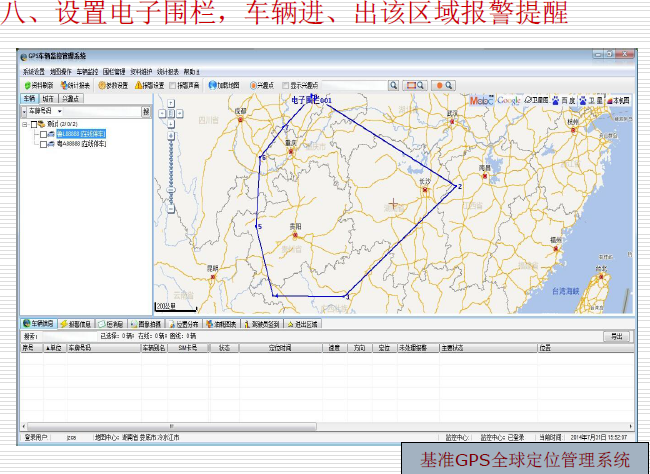Switch map source to Google

coord(508,101)
